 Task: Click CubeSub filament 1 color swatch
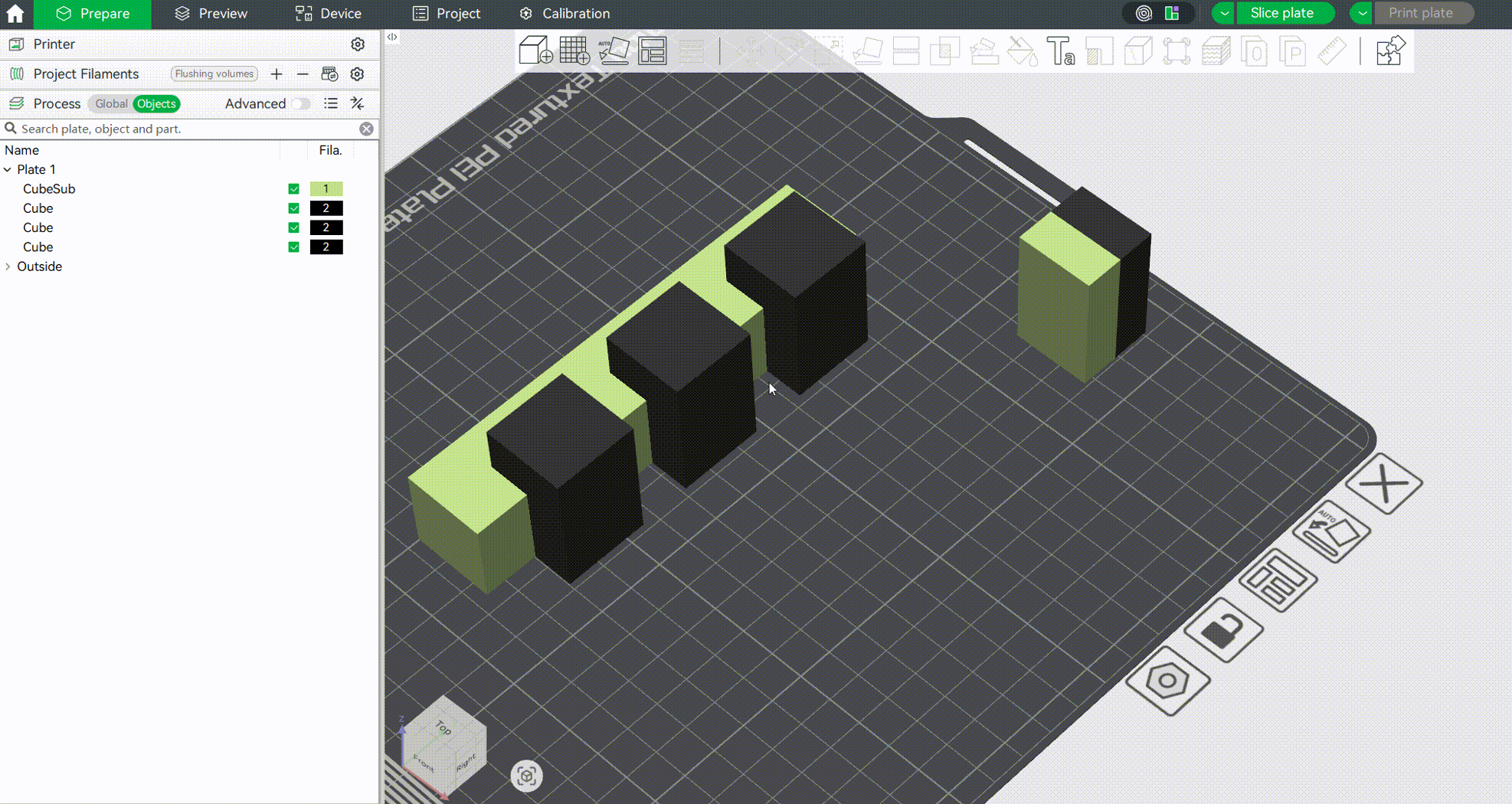[x=326, y=189]
